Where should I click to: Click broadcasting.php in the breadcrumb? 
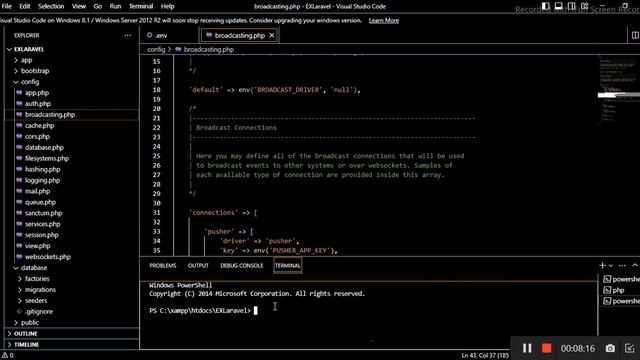coord(209,49)
